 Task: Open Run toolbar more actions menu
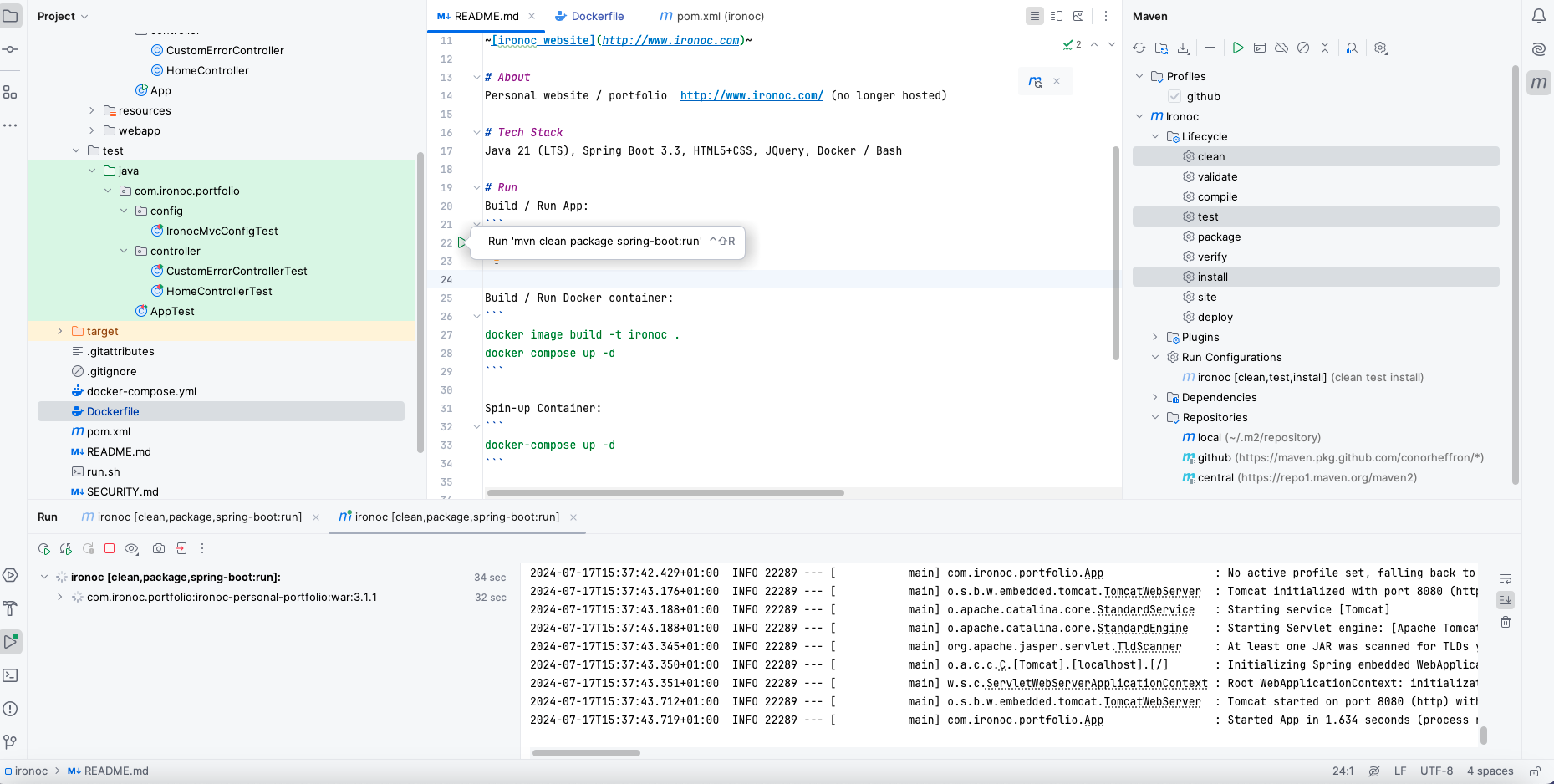[x=202, y=549]
